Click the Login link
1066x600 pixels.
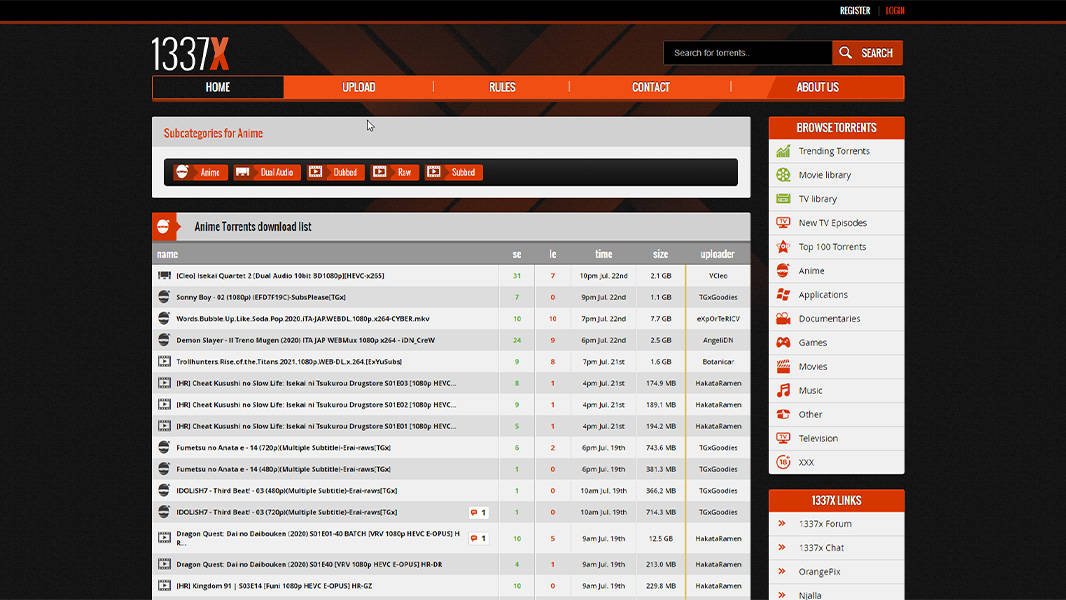point(895,11)
